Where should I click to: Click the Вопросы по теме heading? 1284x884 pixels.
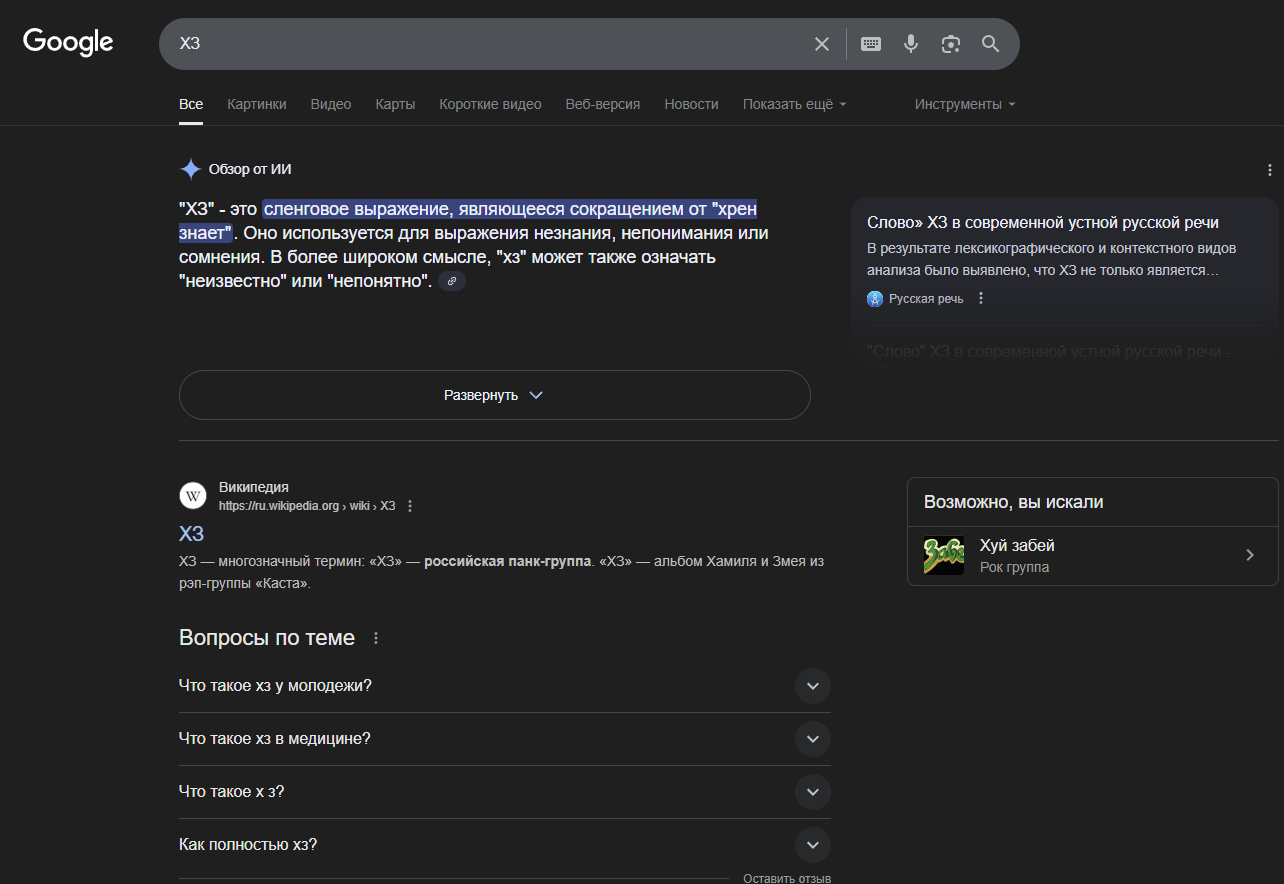tap(267, 638)
